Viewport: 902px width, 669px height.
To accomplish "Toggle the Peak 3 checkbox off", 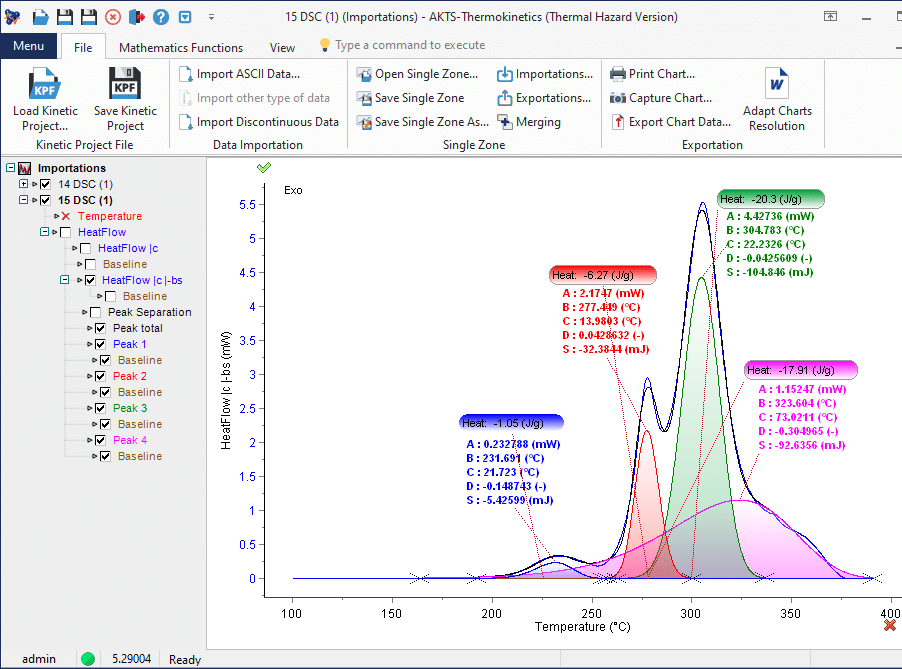I will click(100, 408).
